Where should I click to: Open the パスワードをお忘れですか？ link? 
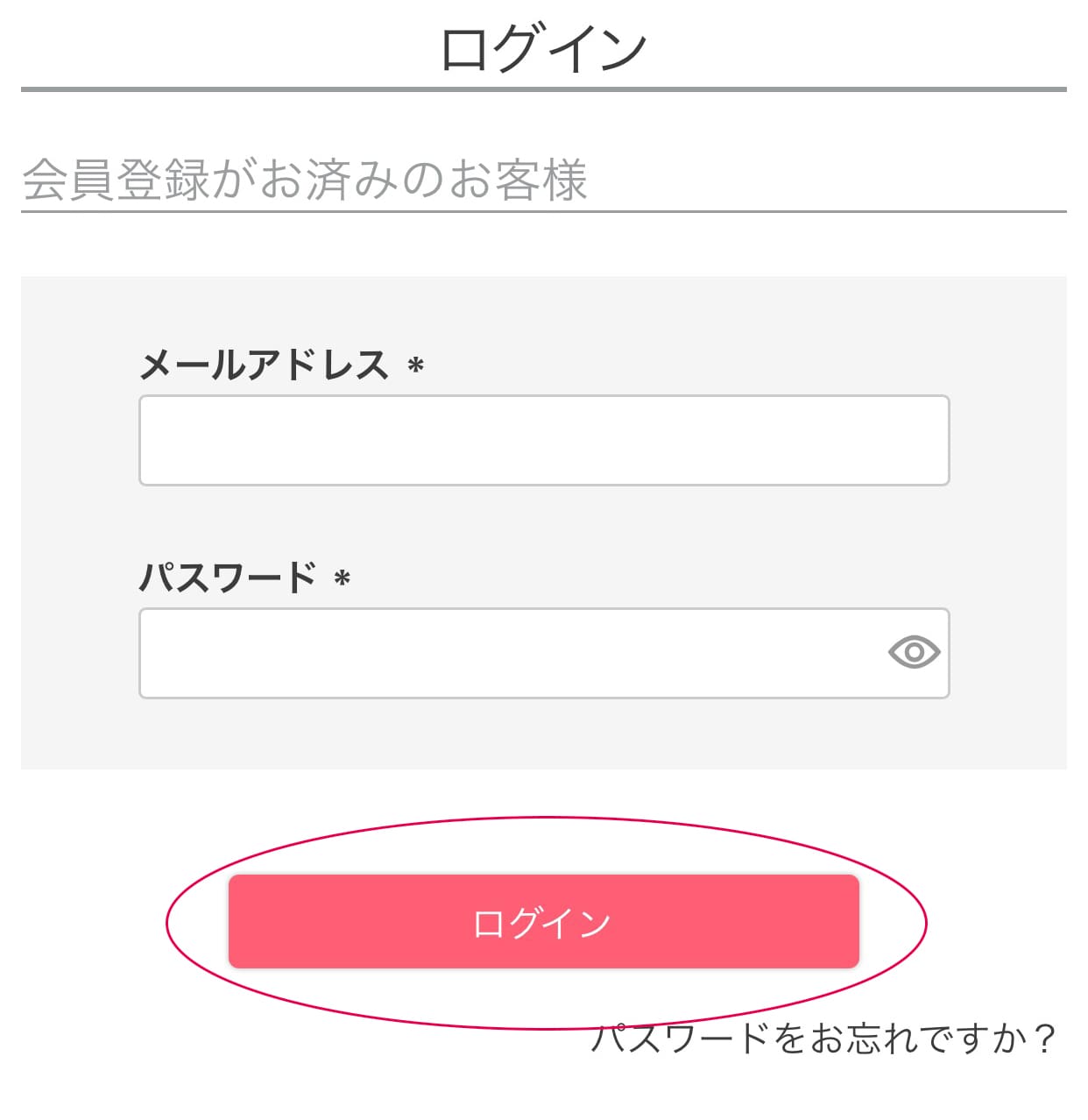pos(823,1039)
